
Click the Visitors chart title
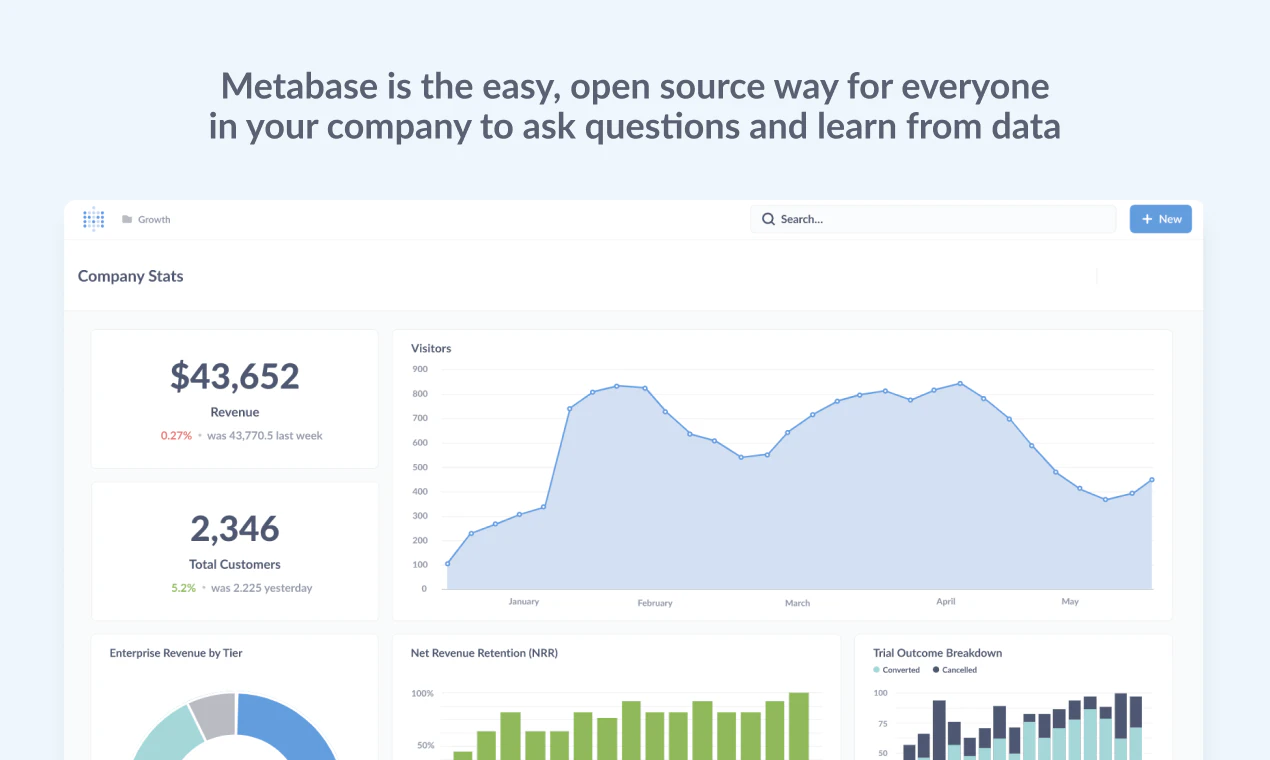431,348
